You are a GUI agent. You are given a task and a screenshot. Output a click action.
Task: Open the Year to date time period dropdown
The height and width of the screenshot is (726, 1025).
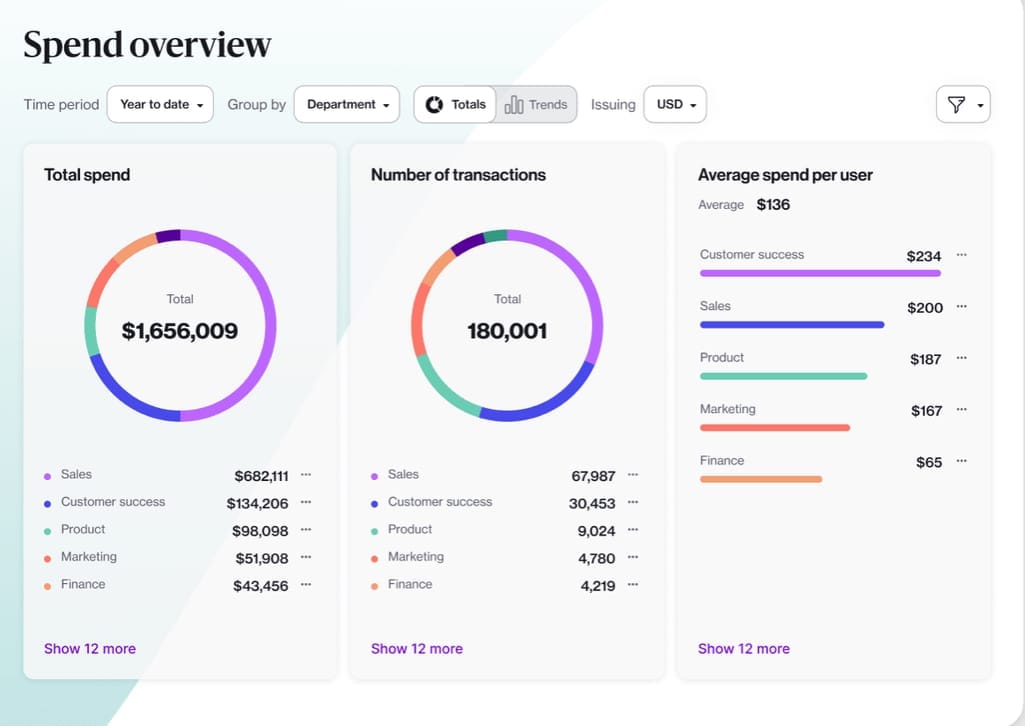[x=160, y=105]
